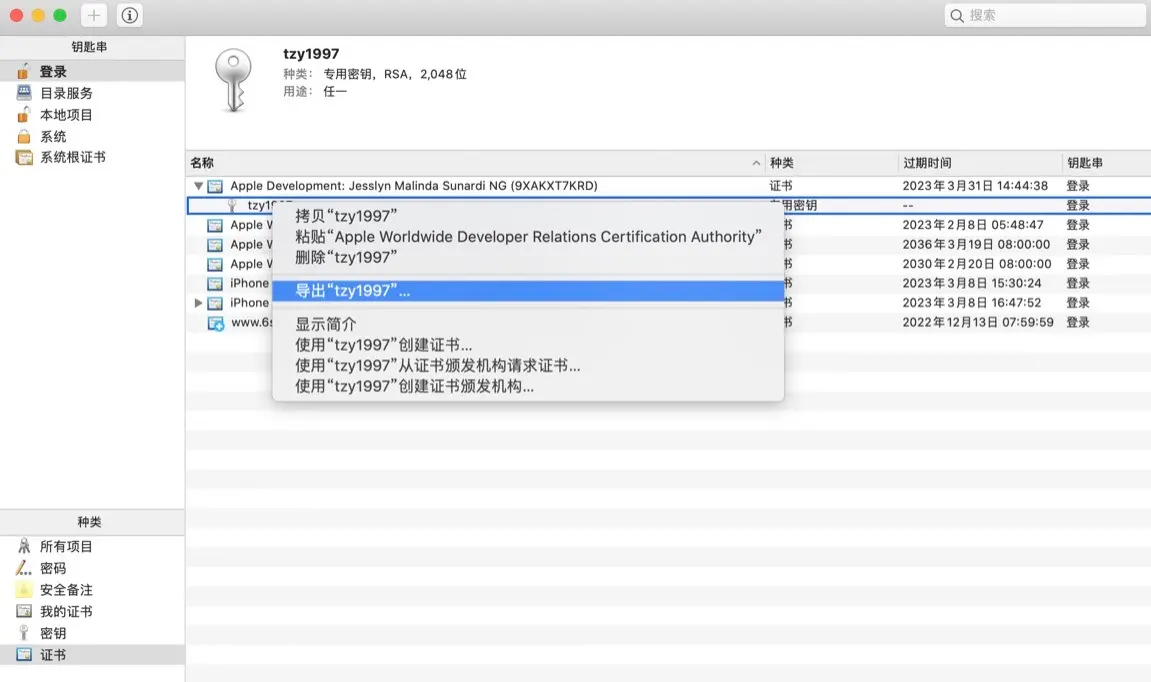
Task: Show 安全备注 category
Action: click(x=92, y=590)
